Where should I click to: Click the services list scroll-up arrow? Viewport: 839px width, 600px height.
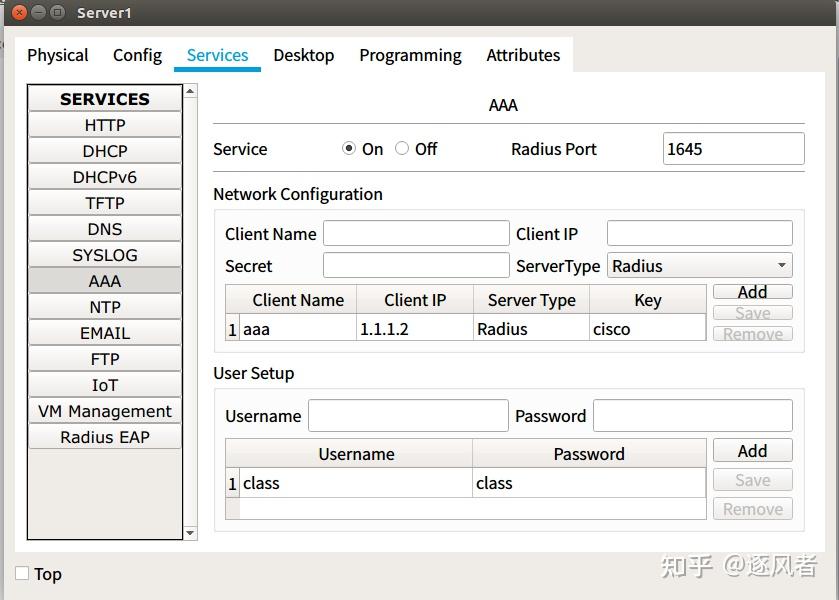(190, 91)
